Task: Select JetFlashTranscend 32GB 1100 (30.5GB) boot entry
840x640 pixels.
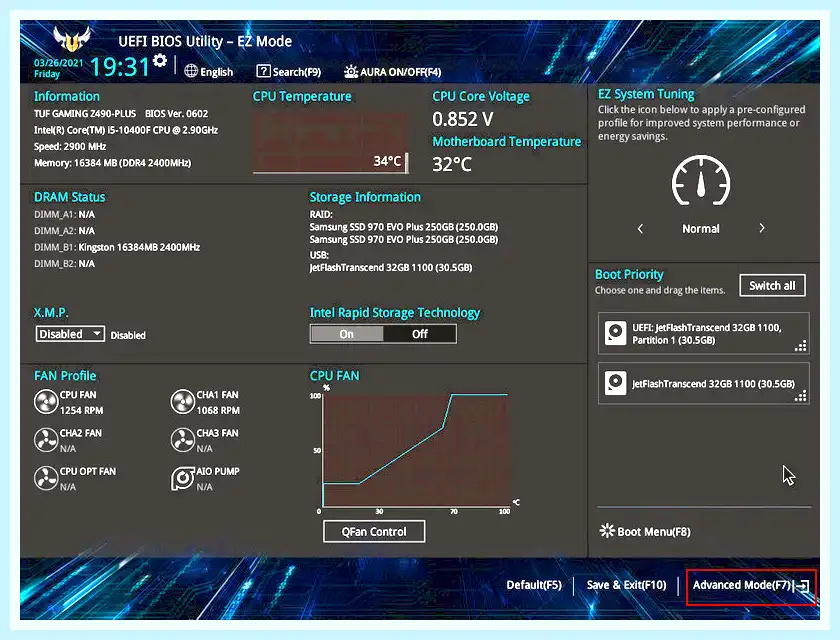Action: [703, 383]
